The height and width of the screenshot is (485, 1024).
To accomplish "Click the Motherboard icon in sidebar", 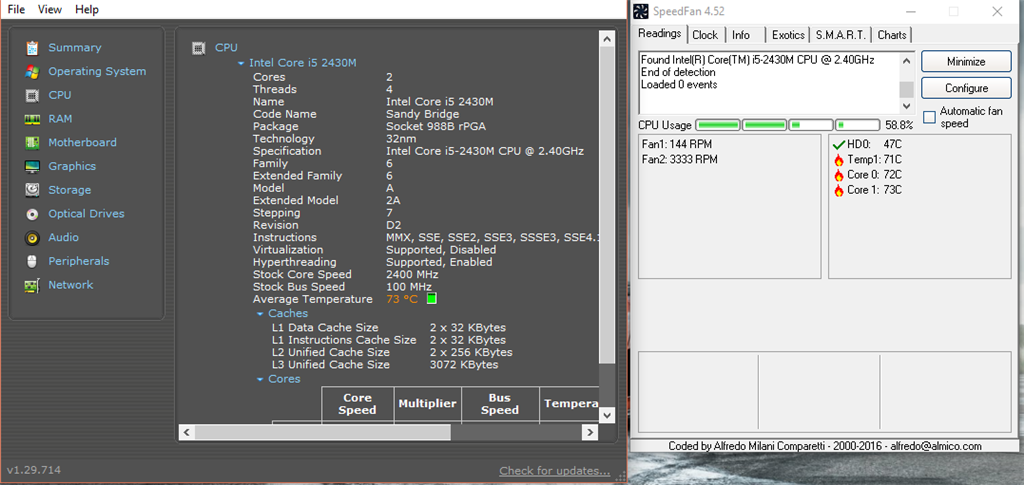I will coord(32,143).
